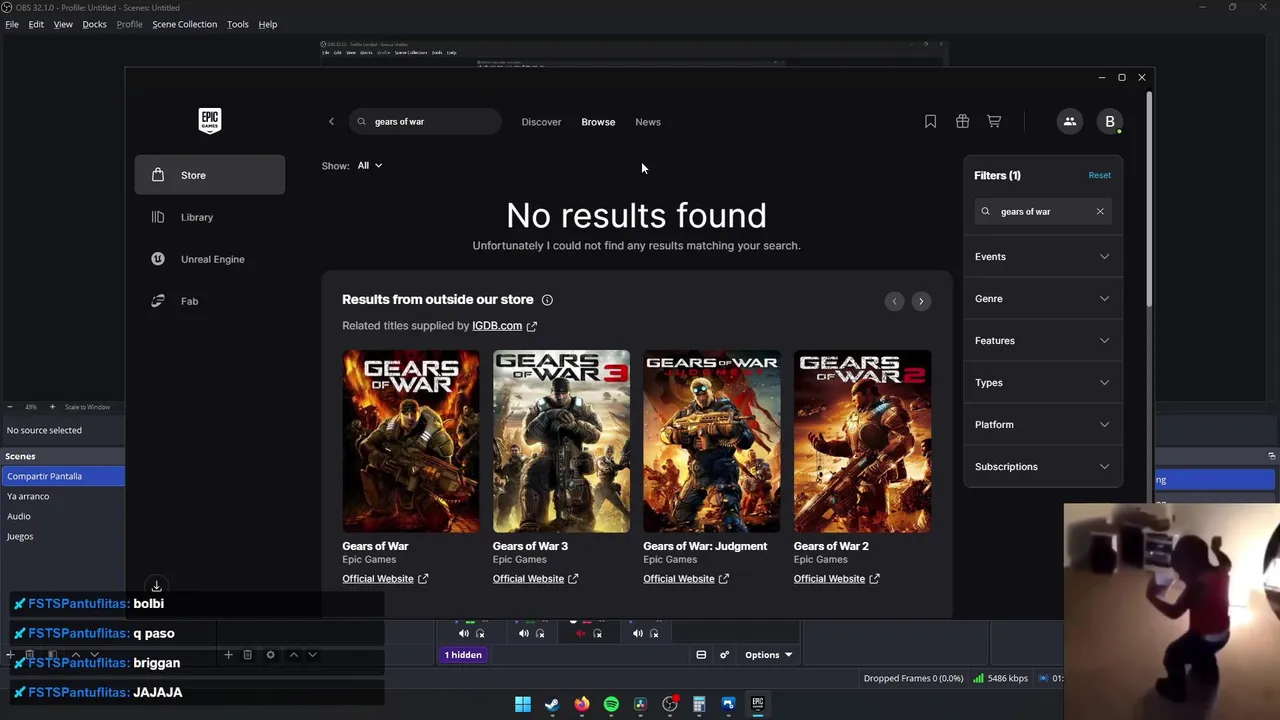Open Fab in the Epic sidebar
This screenshot has width=1280, height=720.
(210, 301)
